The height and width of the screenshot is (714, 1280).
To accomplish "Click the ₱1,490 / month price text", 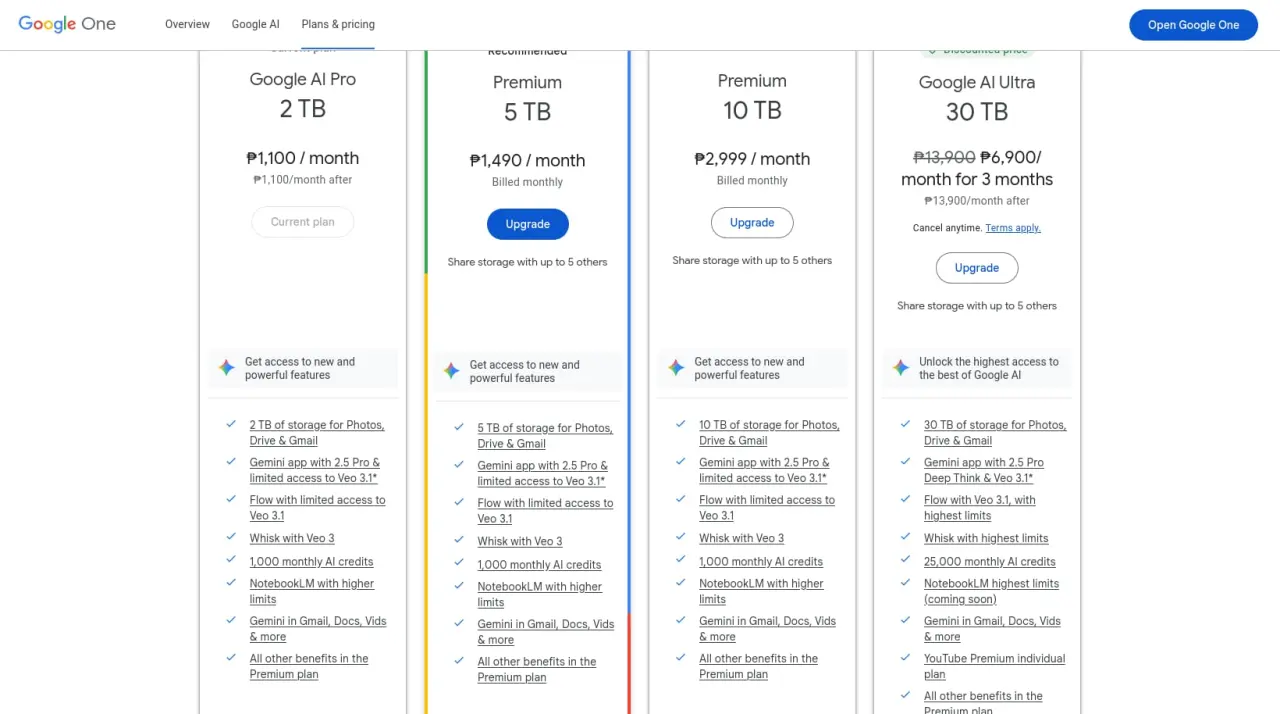I will point(527,160).
